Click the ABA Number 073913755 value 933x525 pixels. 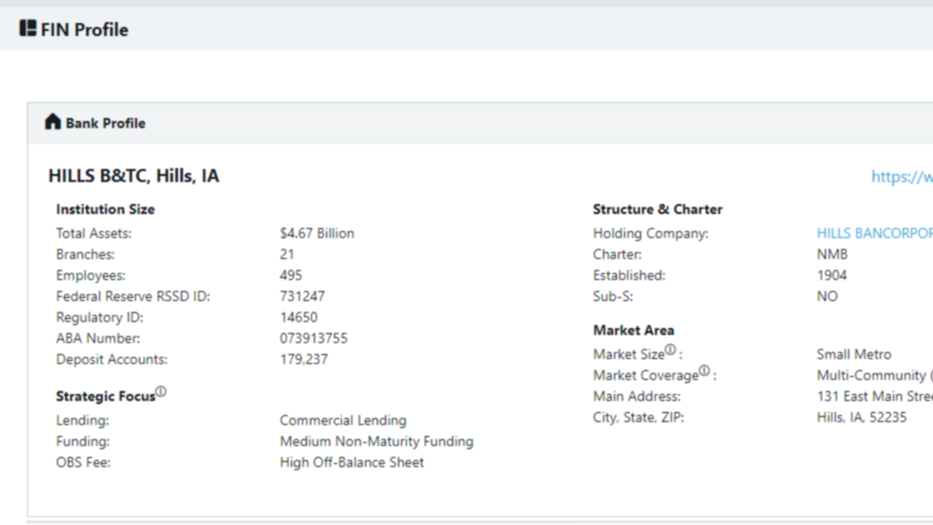pyautogui.click(x=314, y=338)
